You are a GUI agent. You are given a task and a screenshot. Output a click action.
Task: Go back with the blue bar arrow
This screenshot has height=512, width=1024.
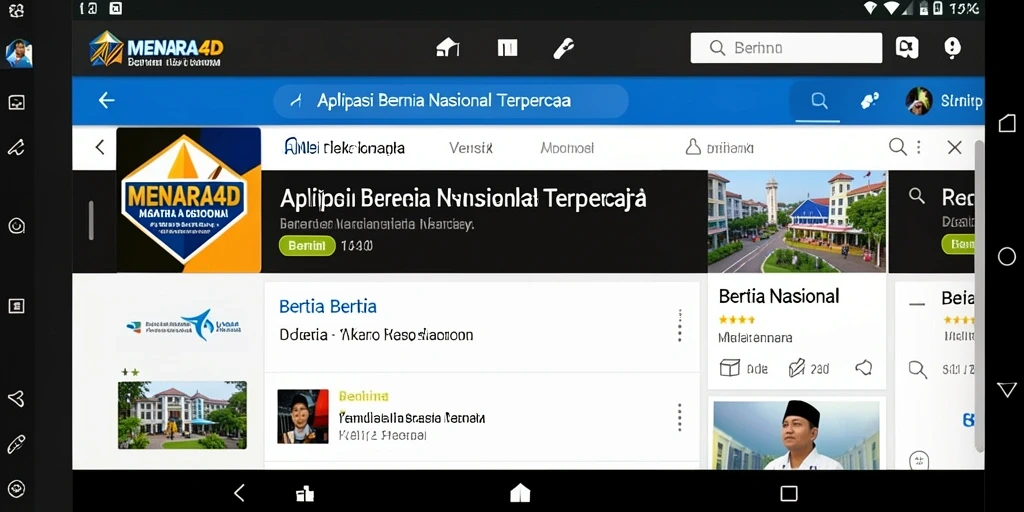106,101
